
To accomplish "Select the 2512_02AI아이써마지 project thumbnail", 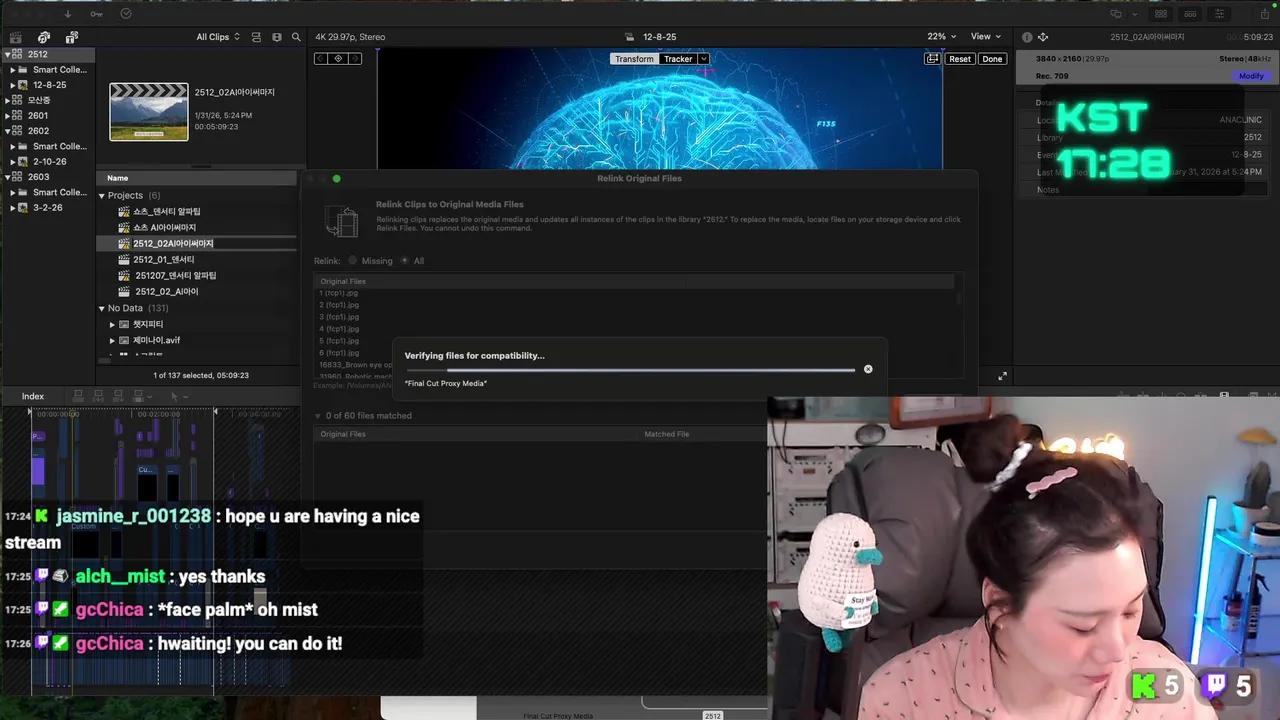I will (149, 112).
